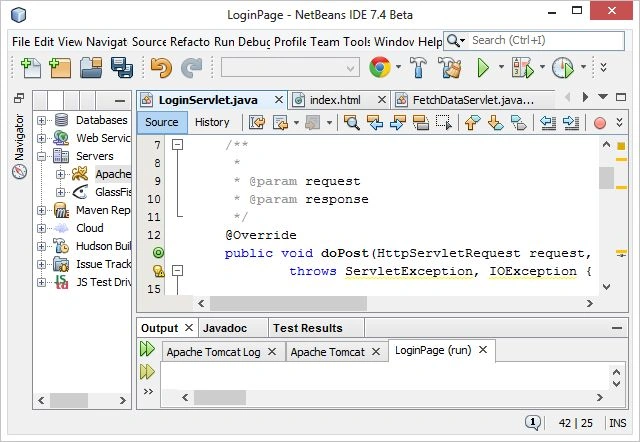Viewport: 640px width, 442px height.
Task: Click the editor's horizontal scrollbar thumb
Action: click(288, 303)
